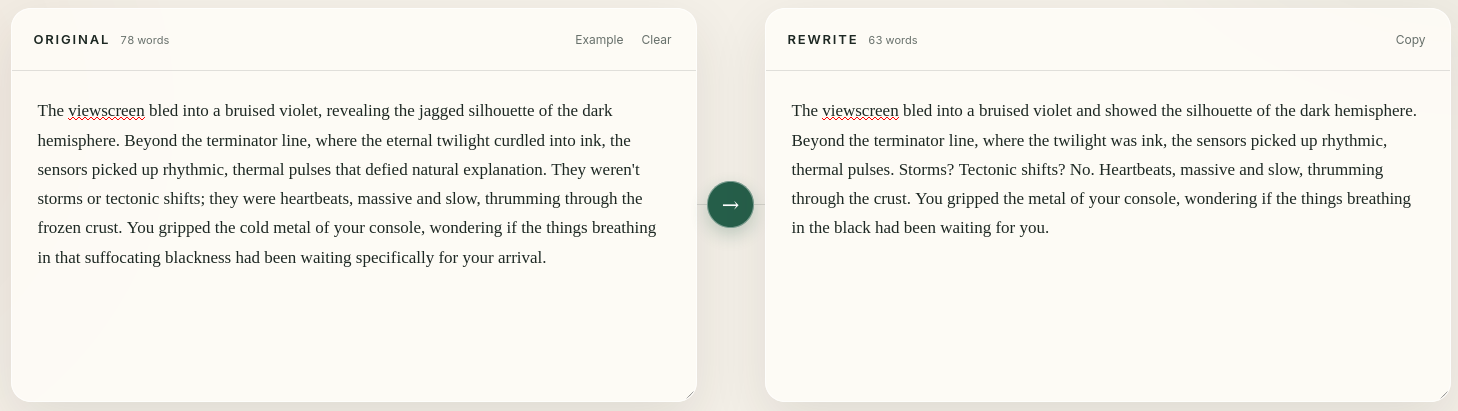Click the 78 words counter
The width and height of the screenshot is (1458, 411).
145,40
